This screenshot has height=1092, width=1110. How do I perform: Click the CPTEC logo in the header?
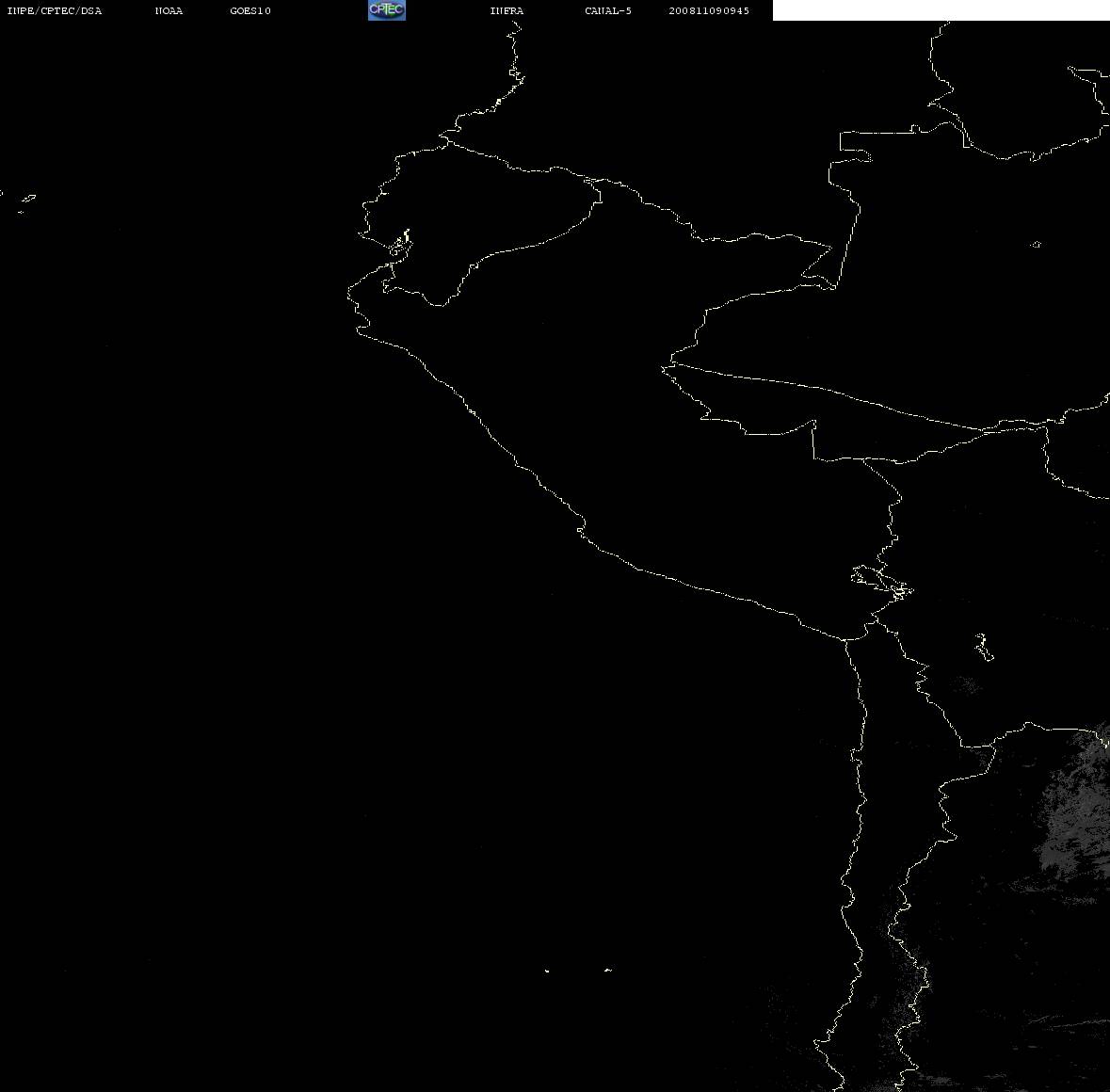(x=387, y=10)
